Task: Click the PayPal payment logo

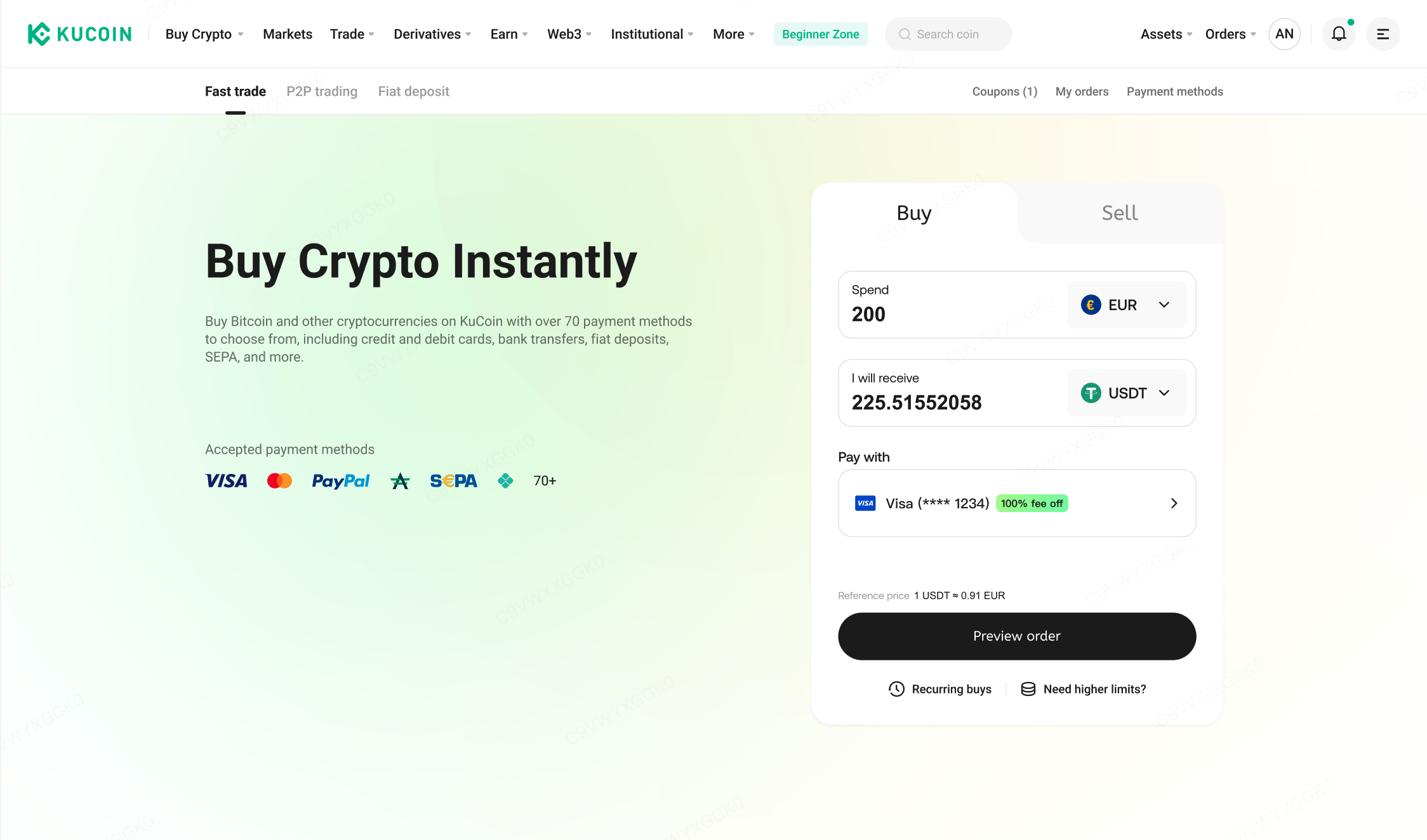Action: pyautogui.click(x=340, y=481)
